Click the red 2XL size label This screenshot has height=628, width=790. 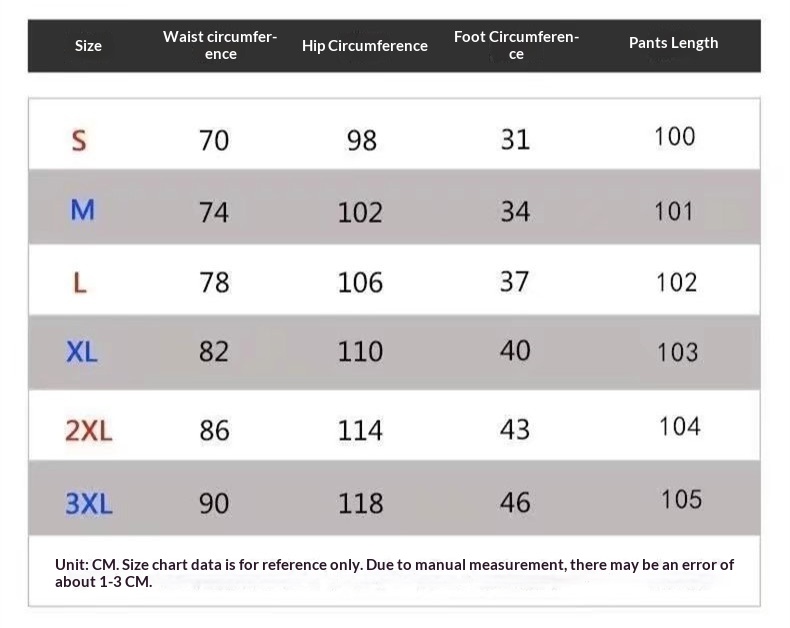[x=88, y=431]
